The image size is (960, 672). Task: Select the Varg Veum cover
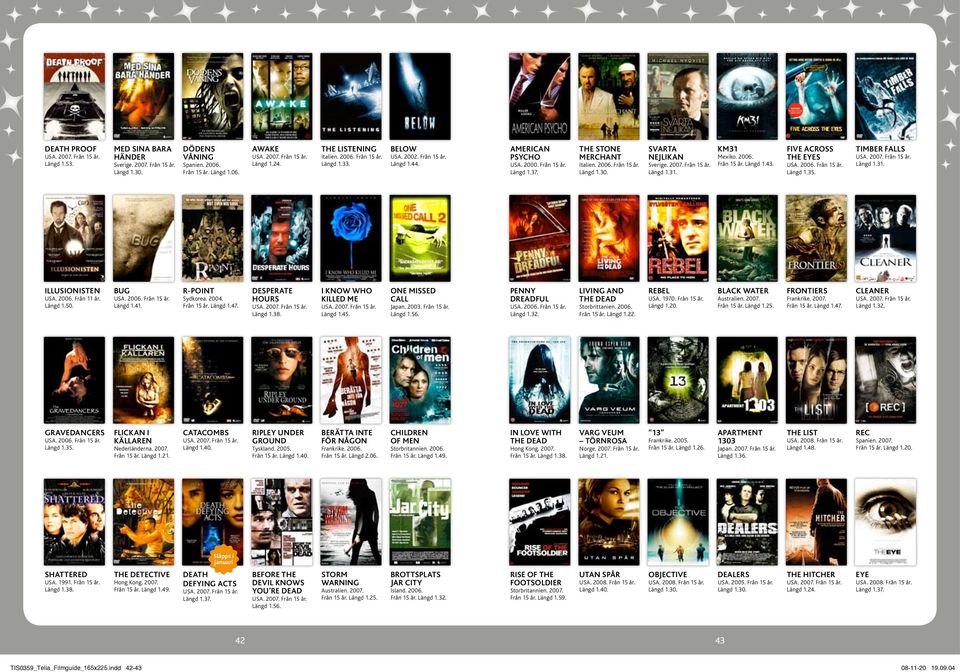coord(609,380)
